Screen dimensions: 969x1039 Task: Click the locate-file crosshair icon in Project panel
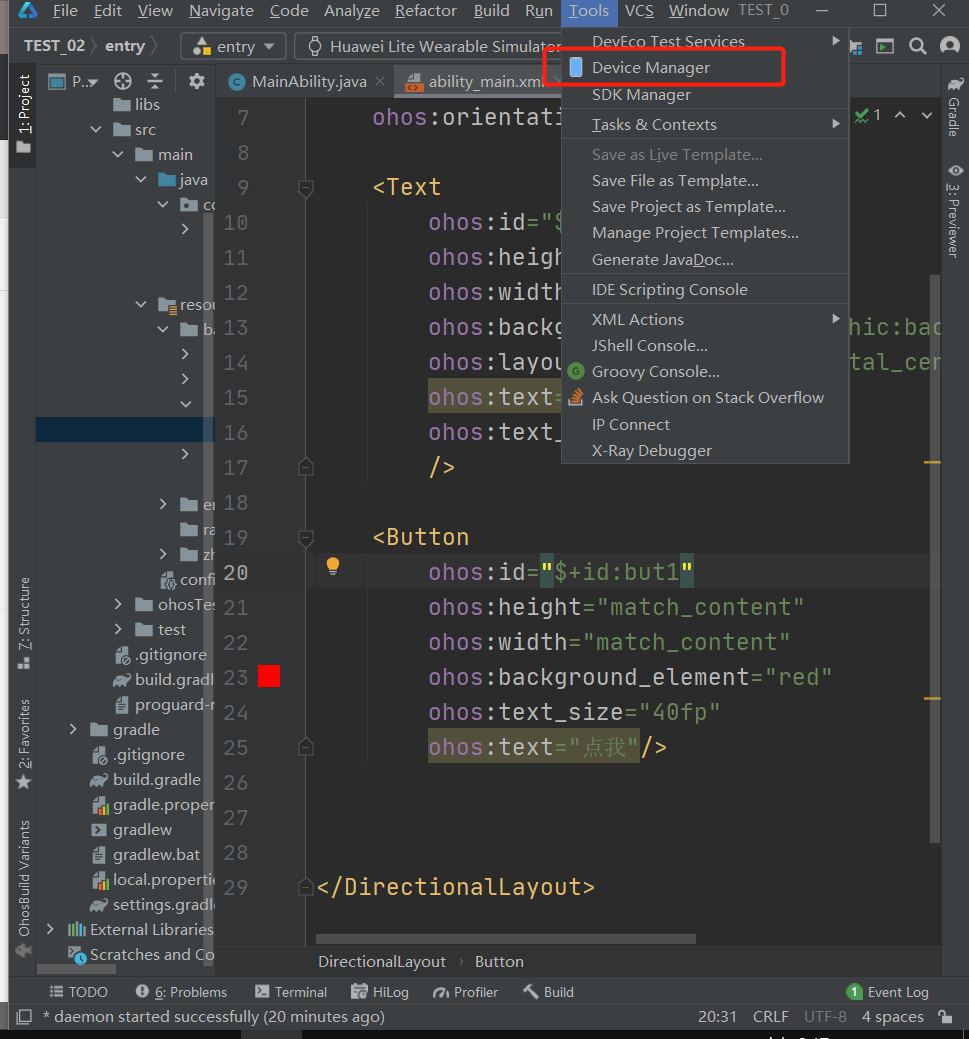tap(123, 82)
